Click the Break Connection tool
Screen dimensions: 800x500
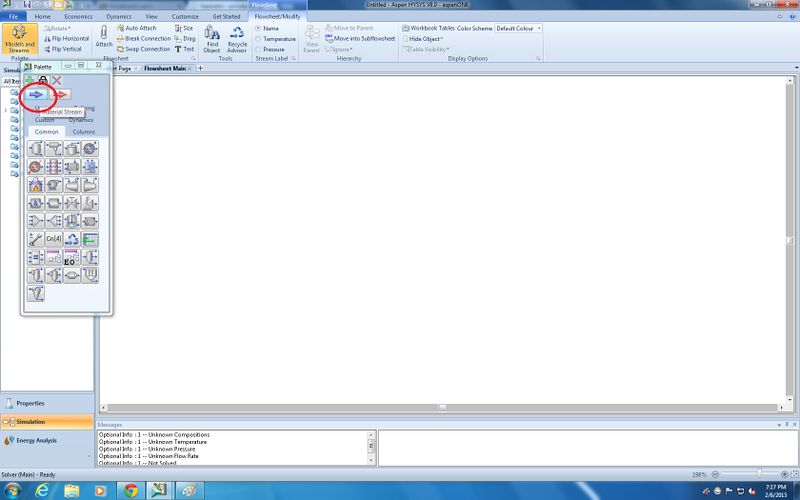(x=143, y=38)
